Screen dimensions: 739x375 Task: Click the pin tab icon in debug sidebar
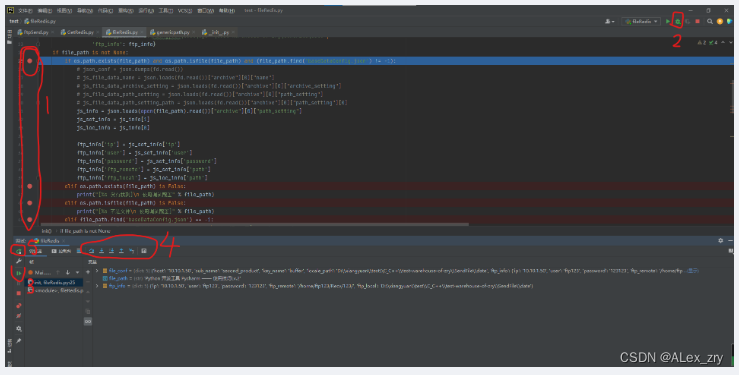(x=19, y=341)
